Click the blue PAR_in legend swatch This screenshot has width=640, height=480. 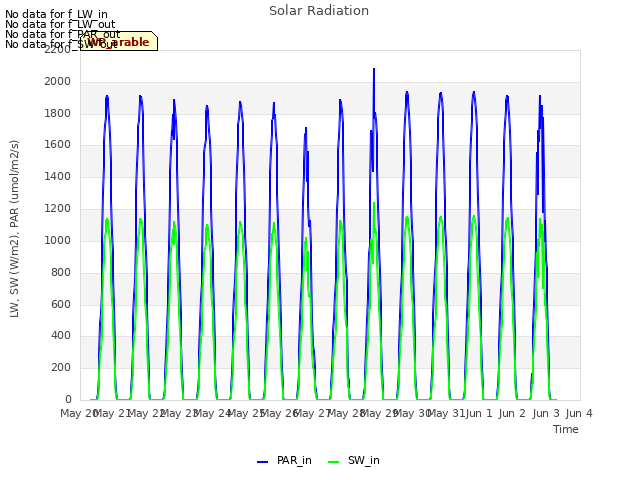[262, 462]
